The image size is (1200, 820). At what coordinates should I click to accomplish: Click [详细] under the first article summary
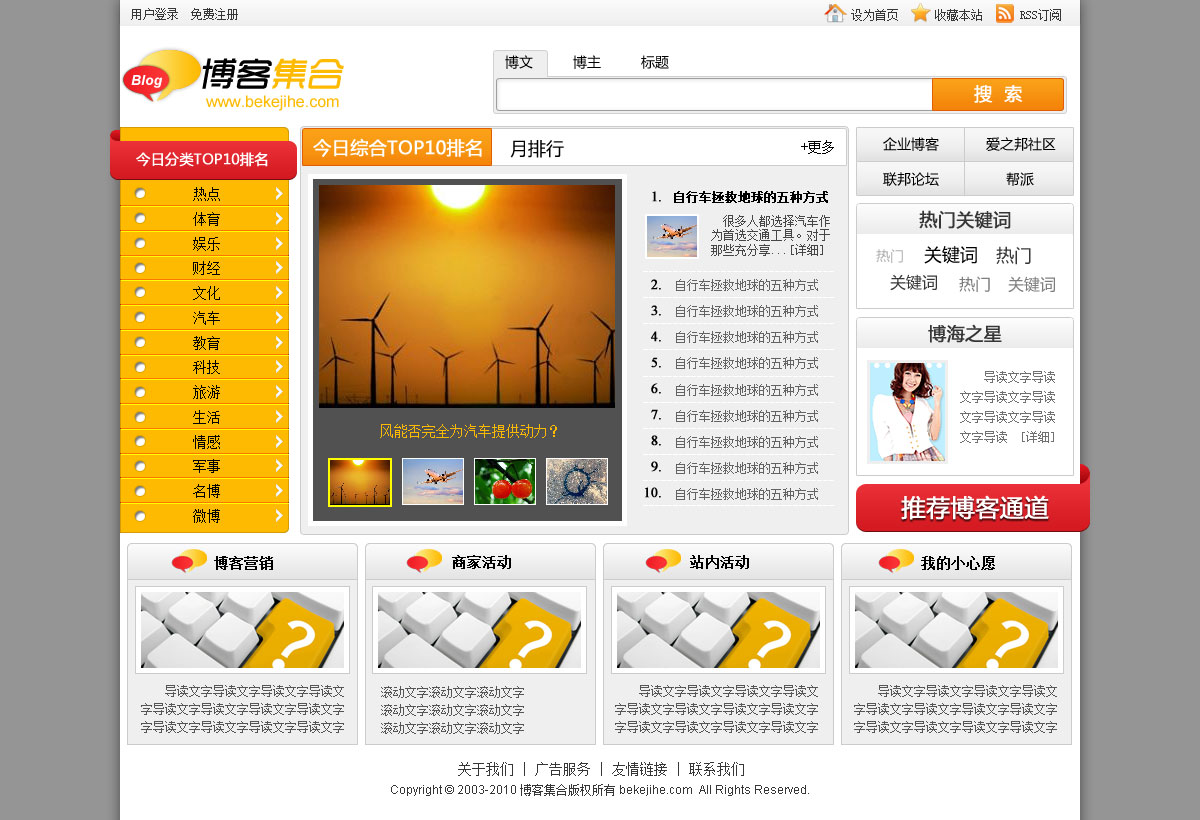[808, 250]
